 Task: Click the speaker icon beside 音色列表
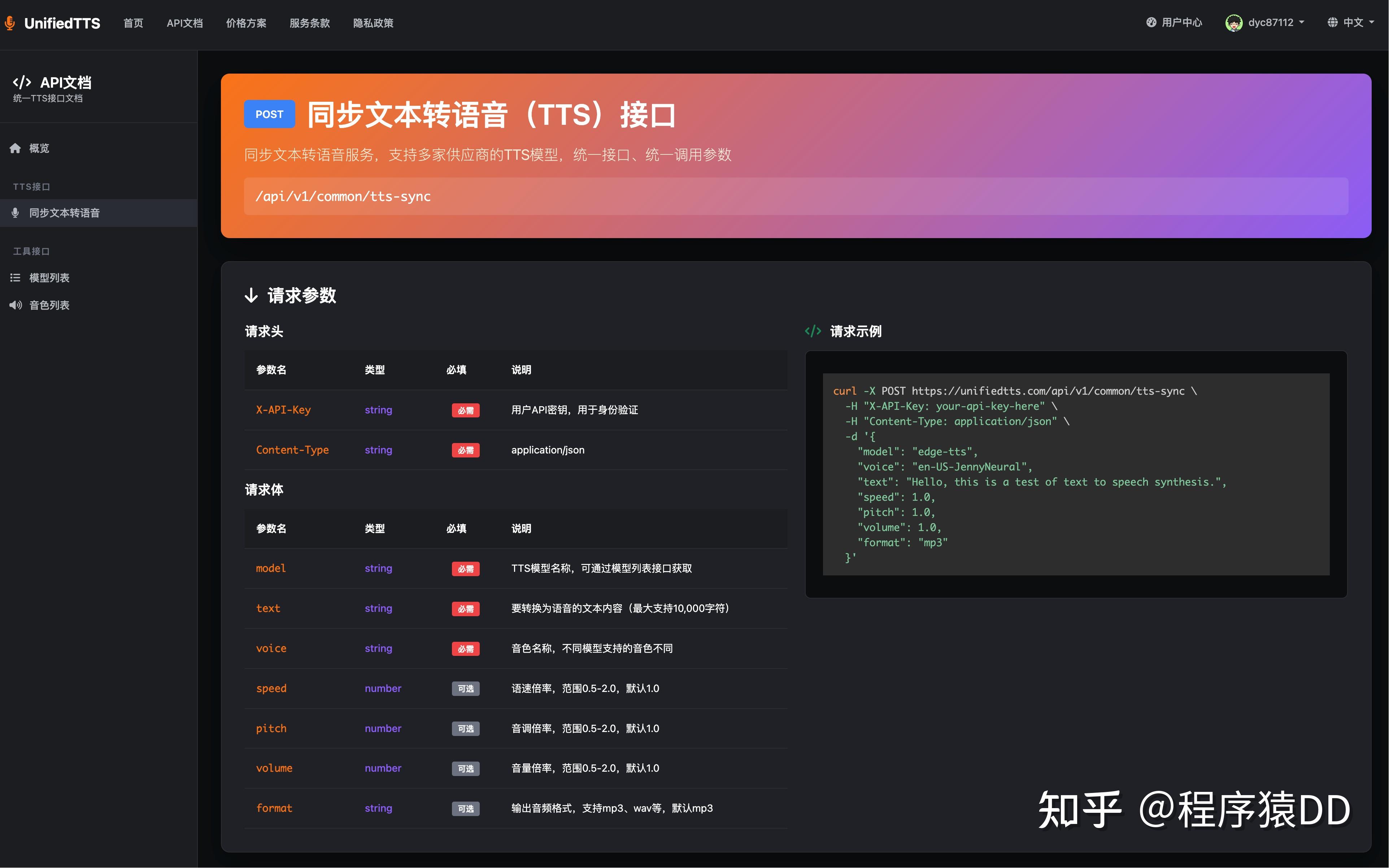coord(16,305)
